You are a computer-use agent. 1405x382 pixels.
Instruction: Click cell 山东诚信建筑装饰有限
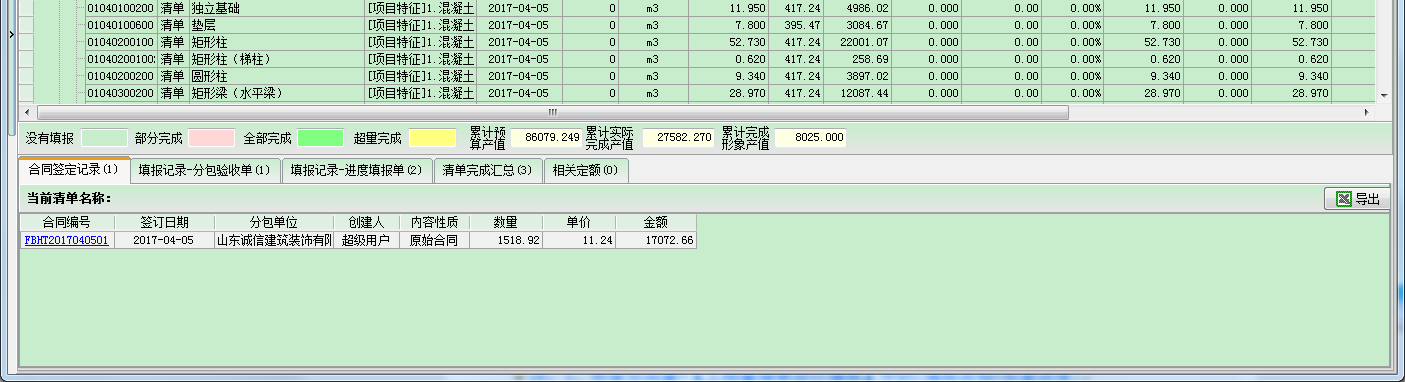274,241
